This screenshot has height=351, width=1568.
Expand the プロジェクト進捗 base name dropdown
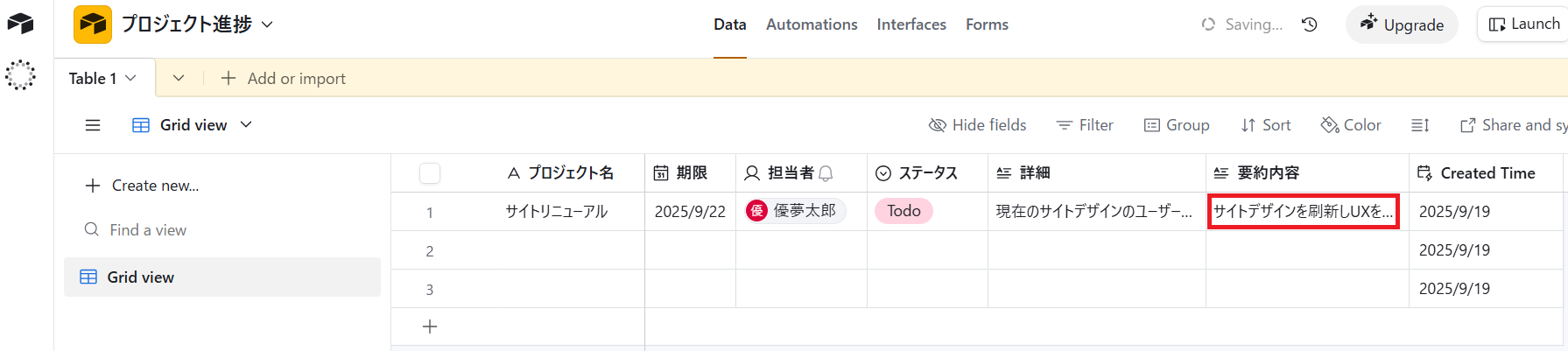pyautogui.click(x=267, y=25)
